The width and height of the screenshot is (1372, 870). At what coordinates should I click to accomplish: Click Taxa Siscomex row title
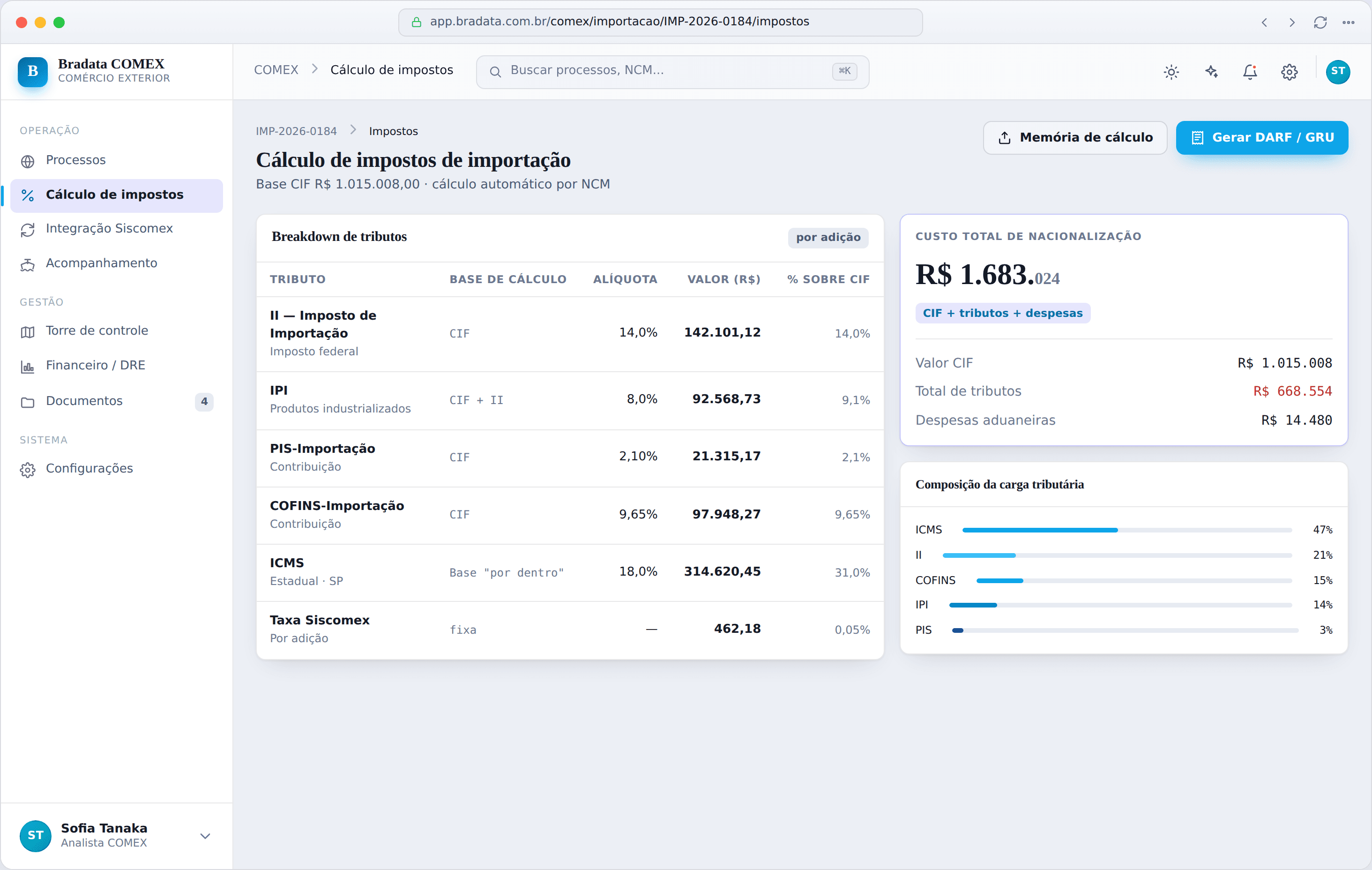click(320, 620)
